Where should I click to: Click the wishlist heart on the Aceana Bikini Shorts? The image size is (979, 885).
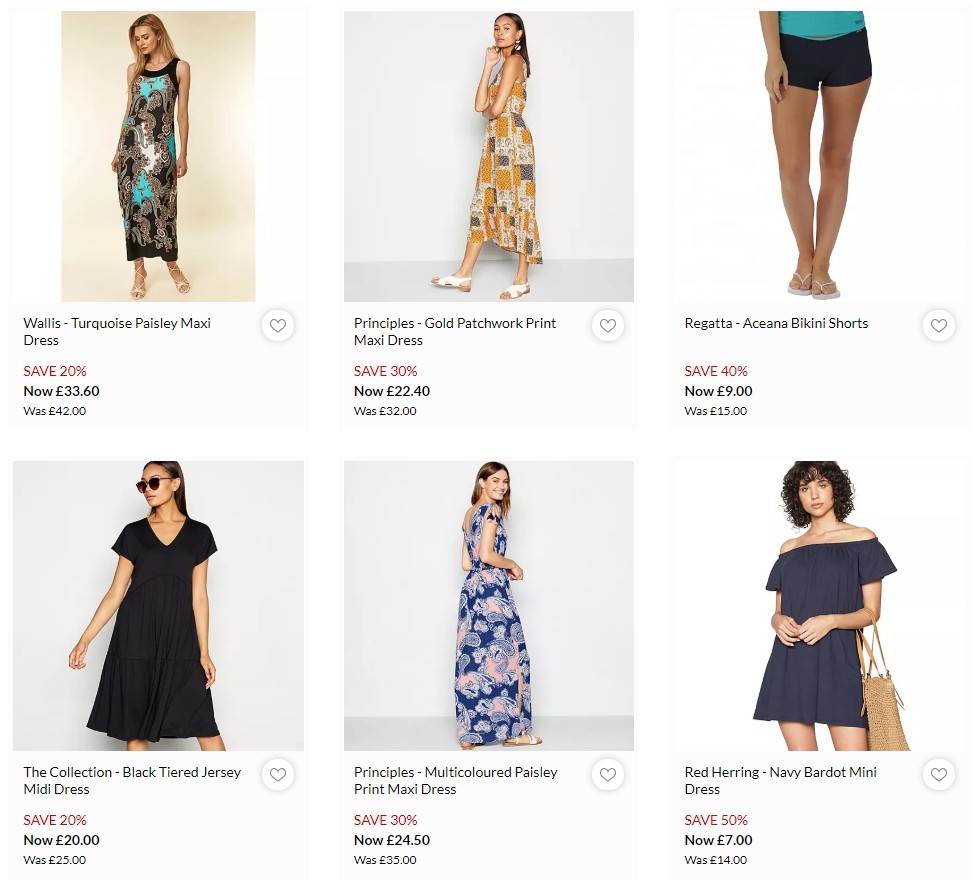[938, 325]
